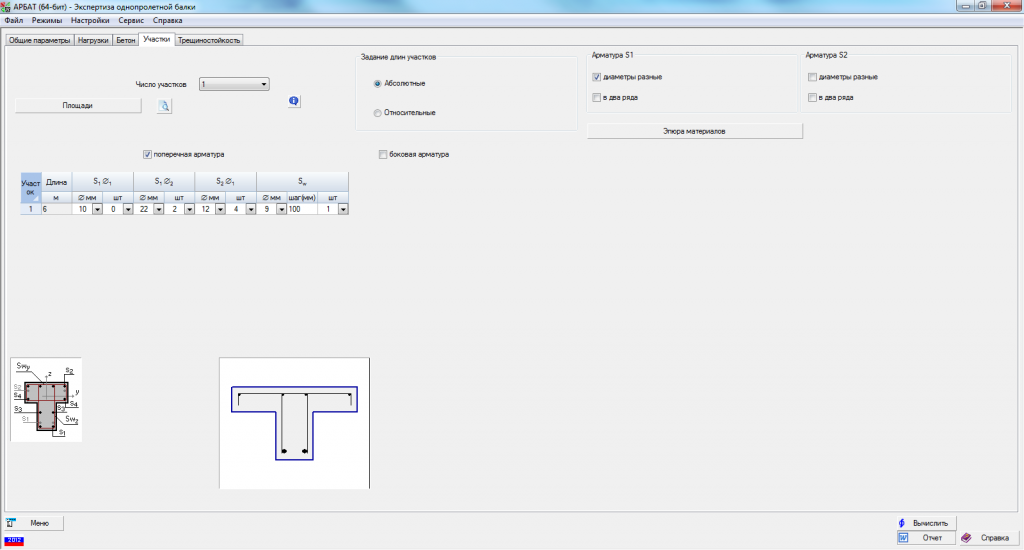The height and width of the screenshot is (550, 1024).
Task: Open S2 ∅1 count dropdown showing 4
Action: click(x=251, y=209)
